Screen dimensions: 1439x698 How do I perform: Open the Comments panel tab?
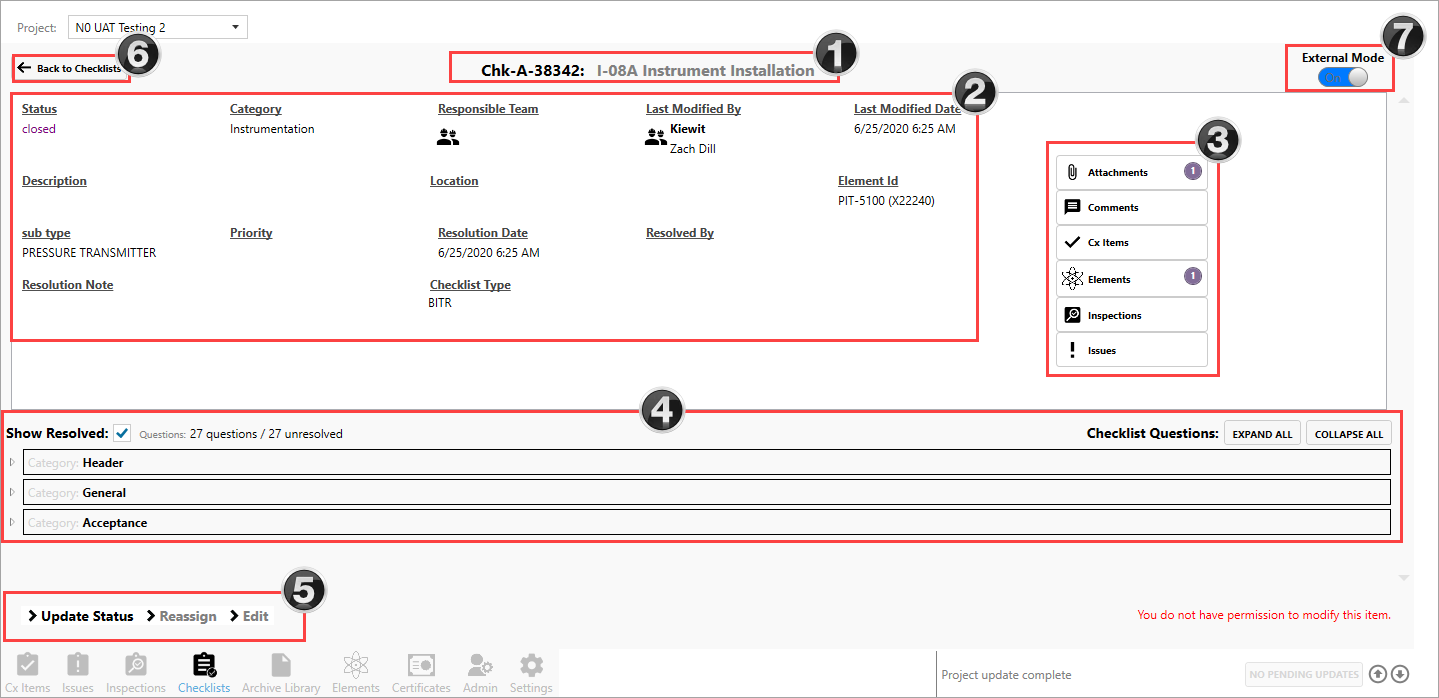pos(1132,207)
